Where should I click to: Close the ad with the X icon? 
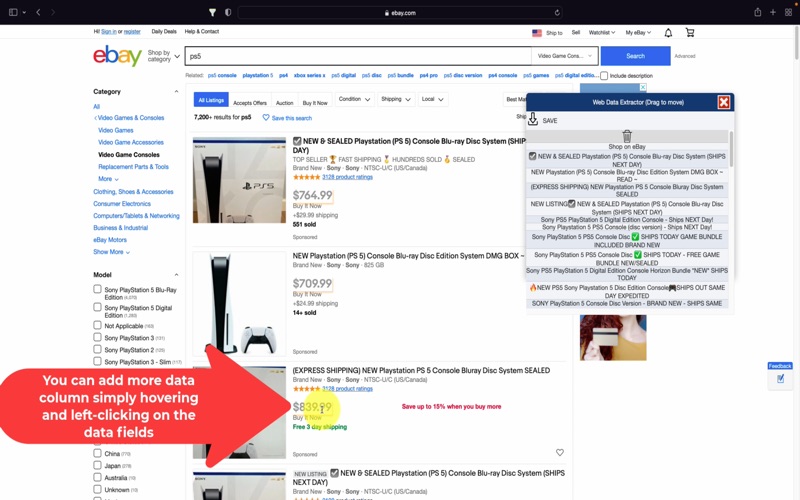(643, 87)
